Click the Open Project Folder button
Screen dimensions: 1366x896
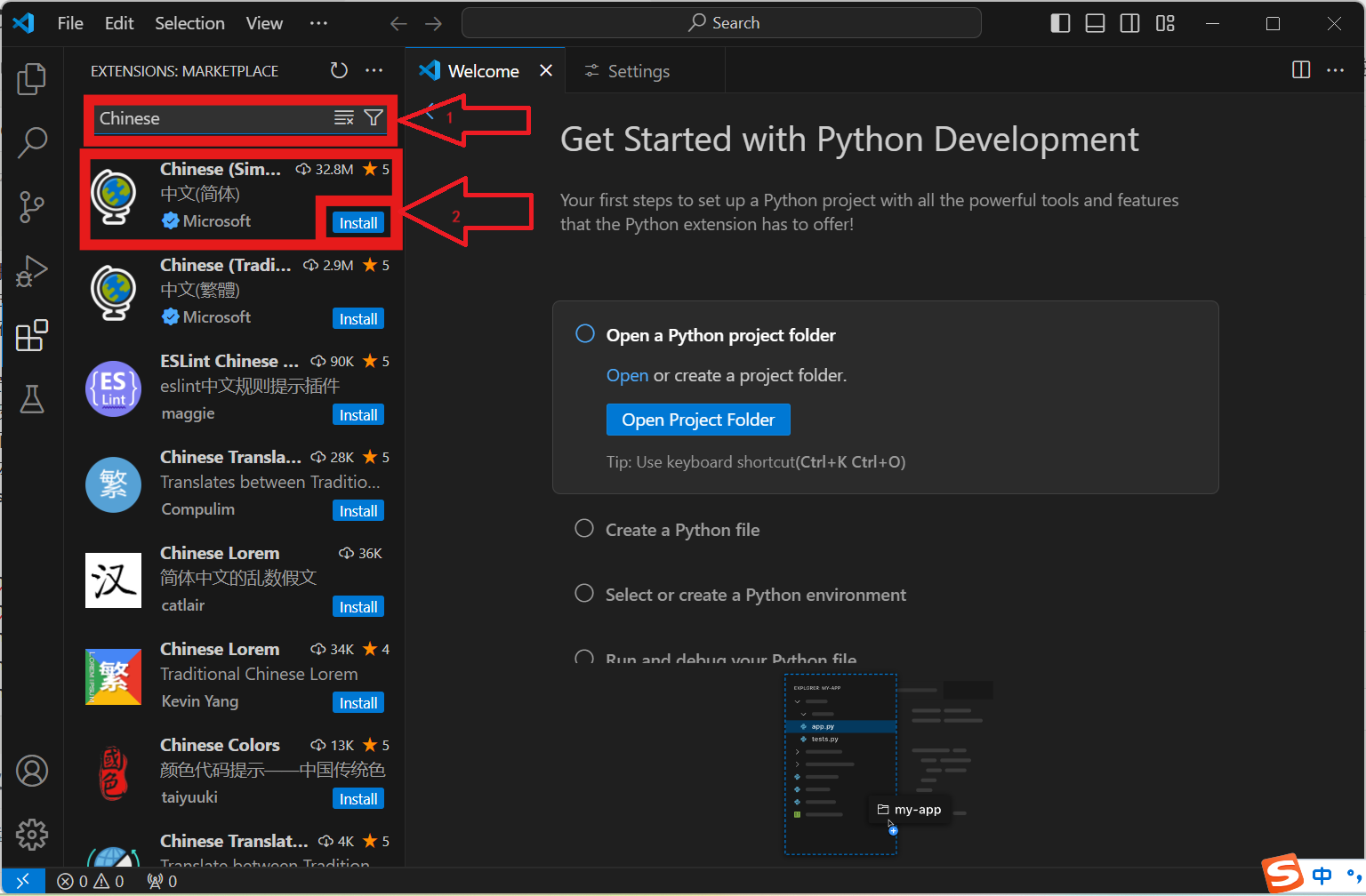(x=698, y=420)
